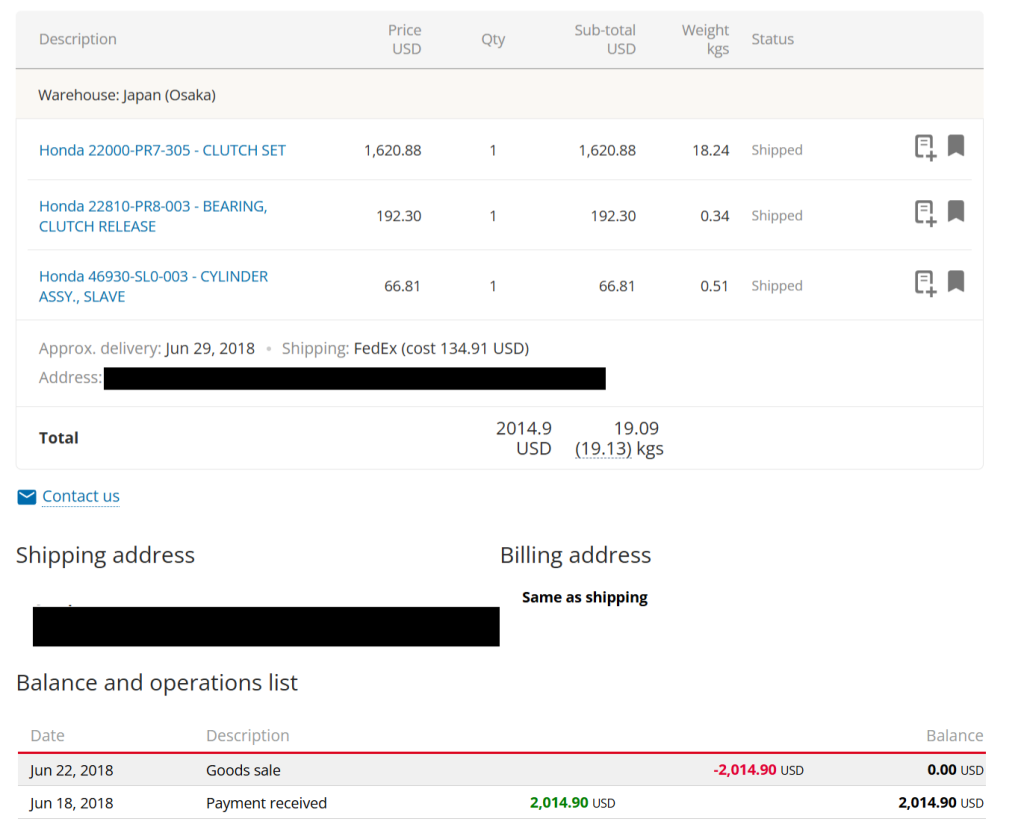Click add-note icon for Bearing Clutch Release
This screenshot has width=1024, height=833.
coord(925,213)
